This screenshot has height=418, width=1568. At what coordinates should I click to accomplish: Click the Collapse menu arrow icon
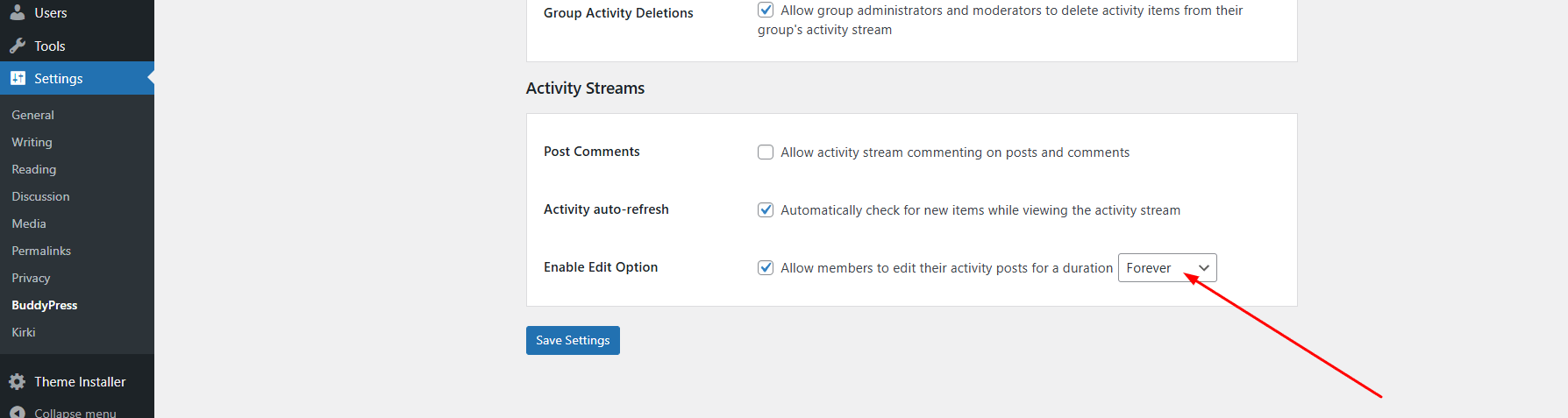[18, 412]
